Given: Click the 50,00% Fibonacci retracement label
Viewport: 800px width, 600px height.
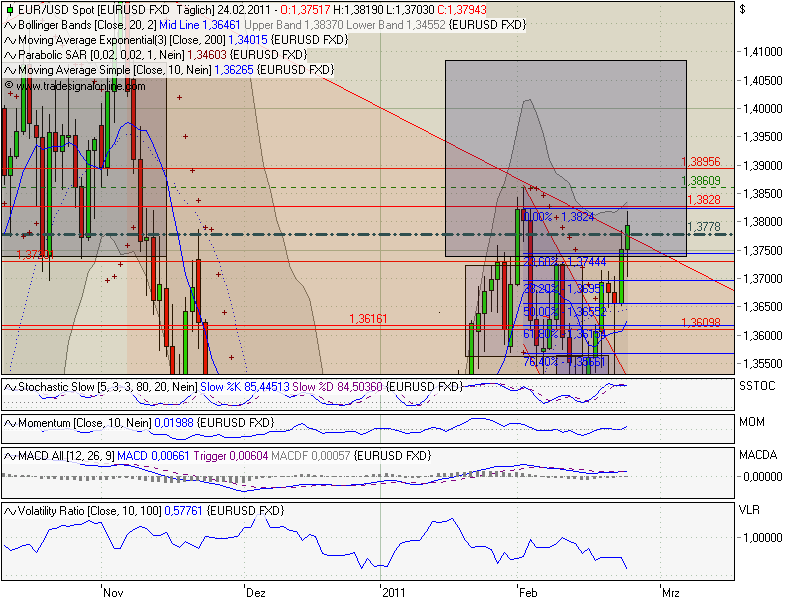Looking at the screenshot, I should point(540,311).
